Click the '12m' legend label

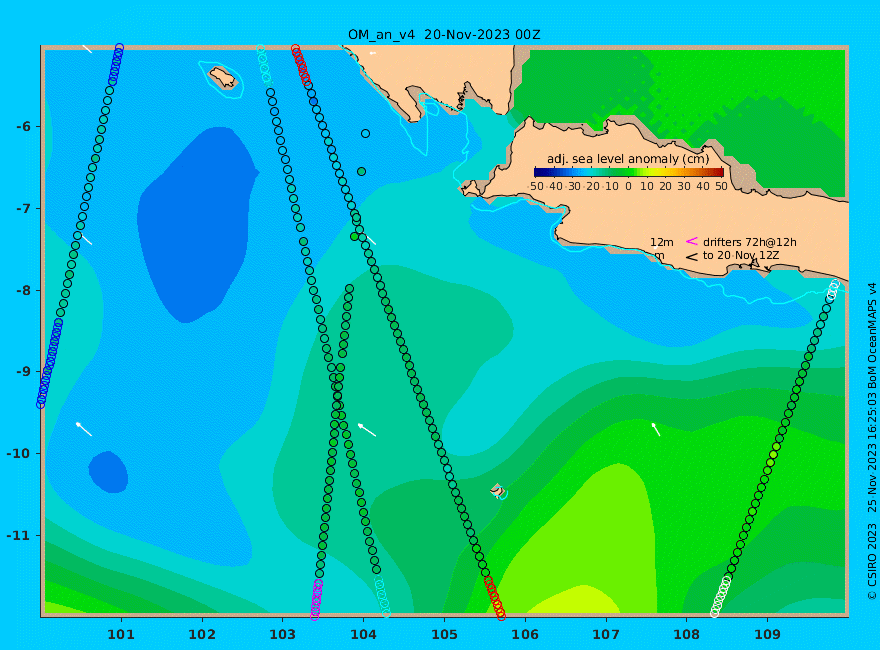[x=662, y=242]
